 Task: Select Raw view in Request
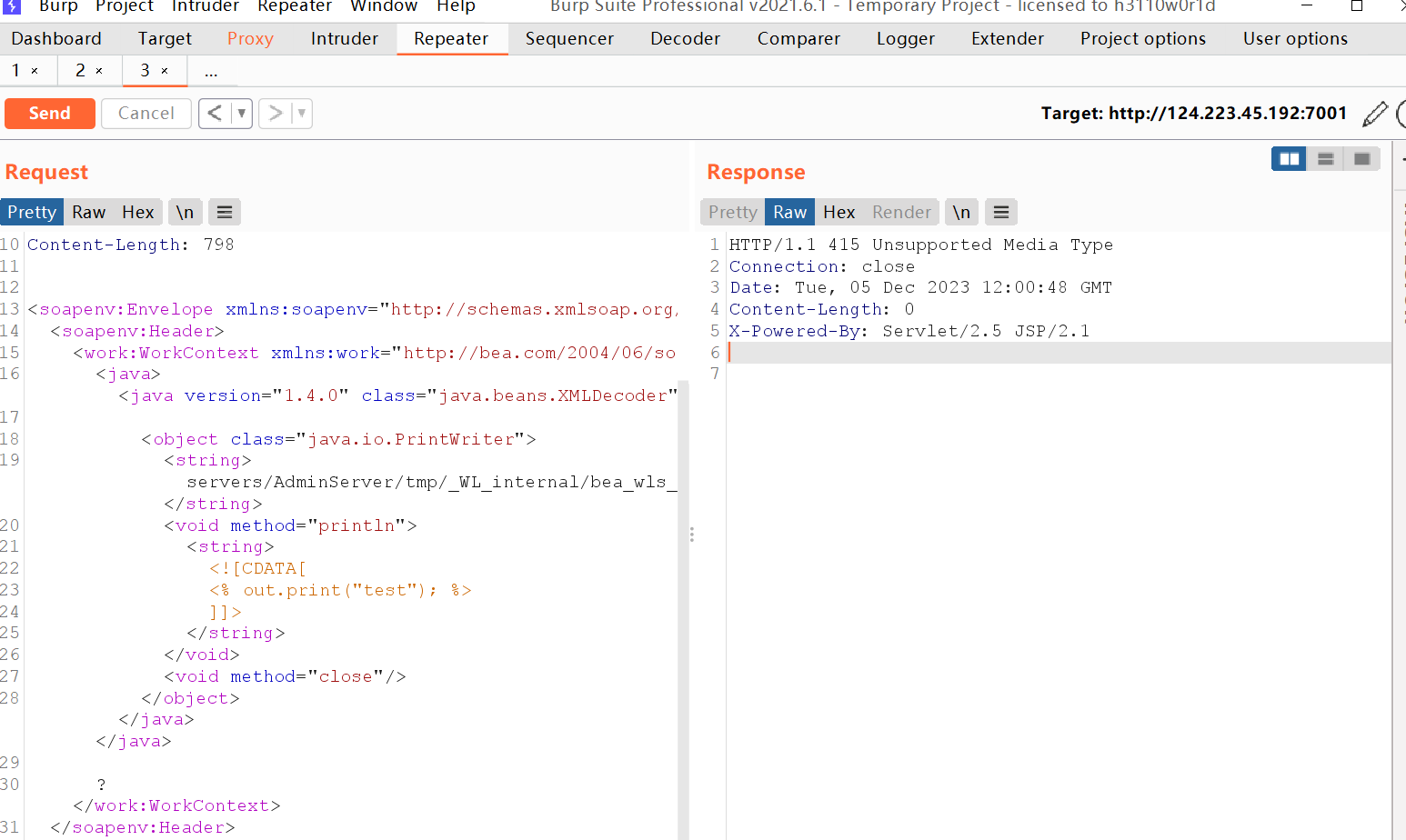pos(89,212)
